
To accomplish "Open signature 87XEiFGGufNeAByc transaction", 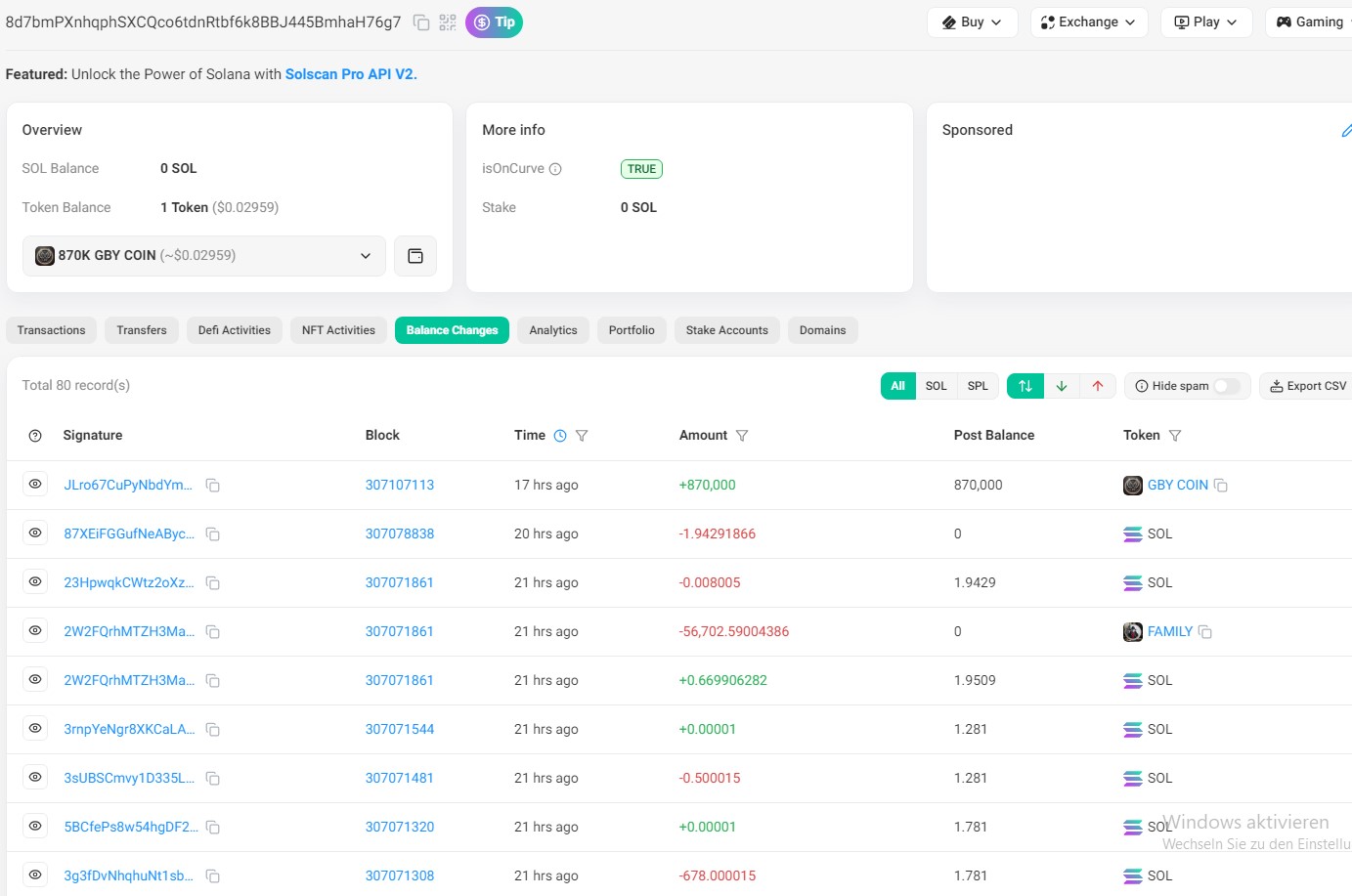I will tap(129, 533).
